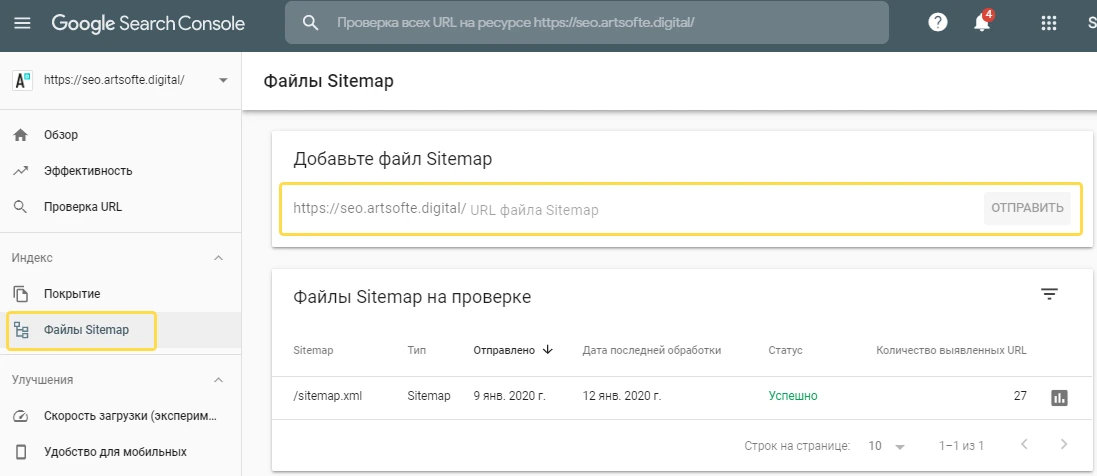Open coverage chart icon for /sitemap.xml
Viewport: 1097px width, 476px height.
[1059, 398]
